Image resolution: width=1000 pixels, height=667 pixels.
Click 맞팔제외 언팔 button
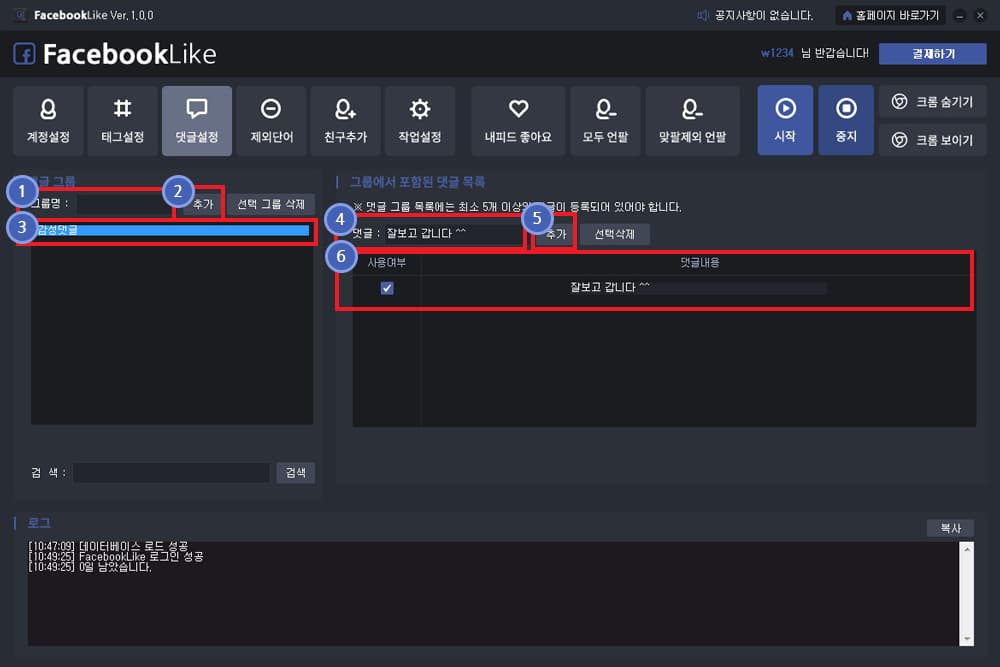[x=693, y=121]
